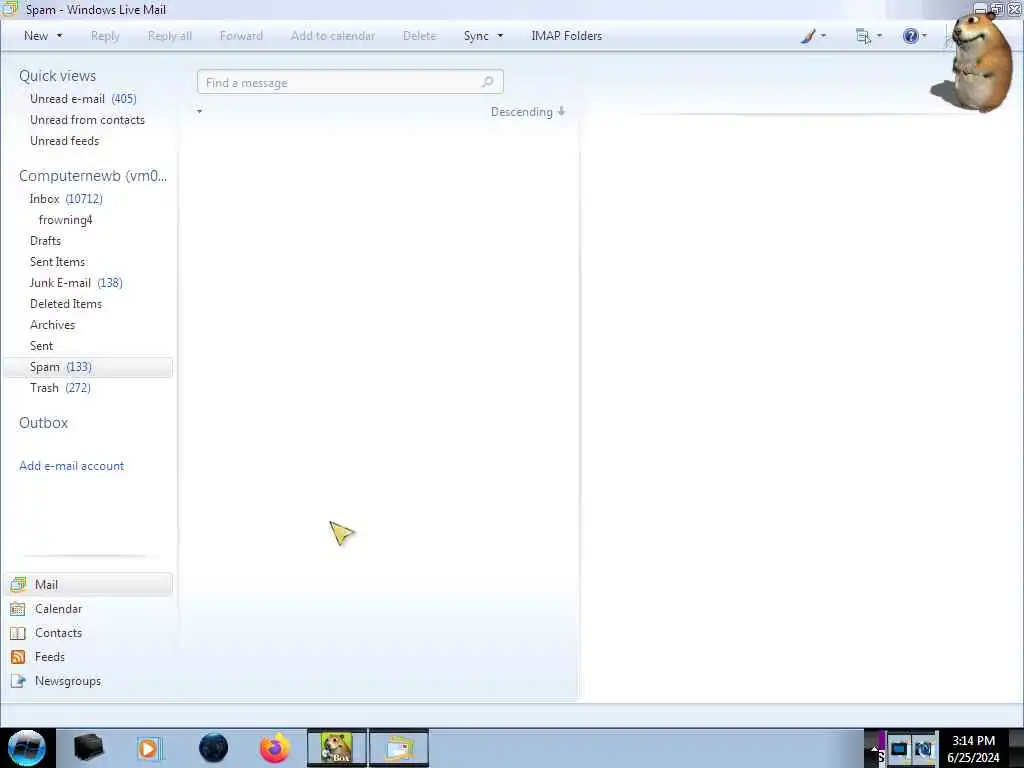Click Add e-mail account link

point(72,466)
